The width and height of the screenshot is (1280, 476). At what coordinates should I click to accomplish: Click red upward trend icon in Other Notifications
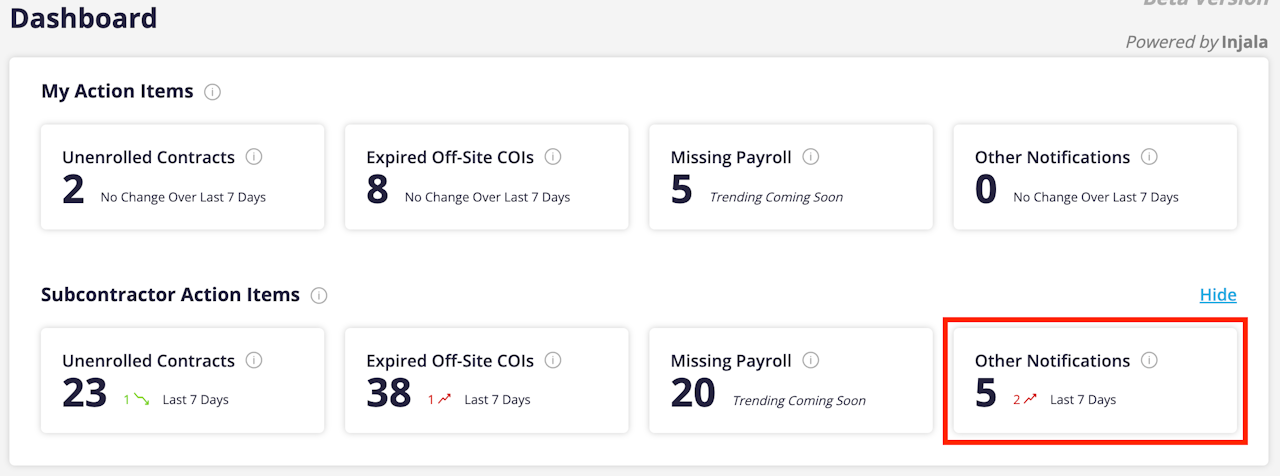[x=1030, y=400]
